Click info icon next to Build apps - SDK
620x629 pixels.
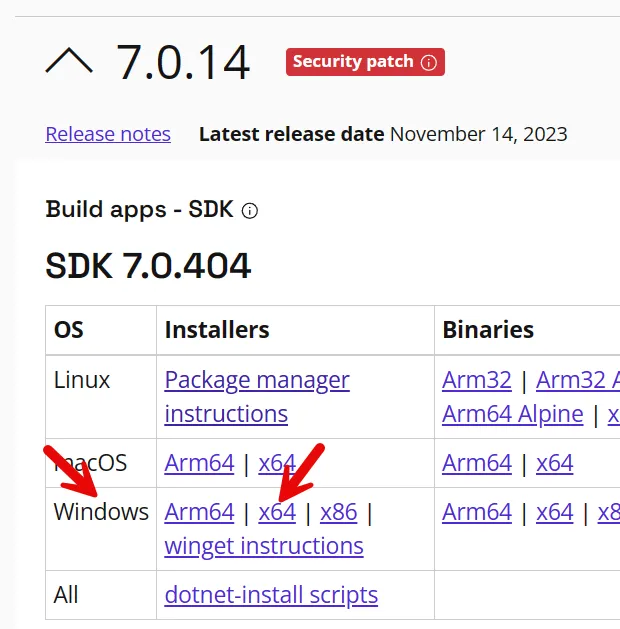click(x=249, y=211)
